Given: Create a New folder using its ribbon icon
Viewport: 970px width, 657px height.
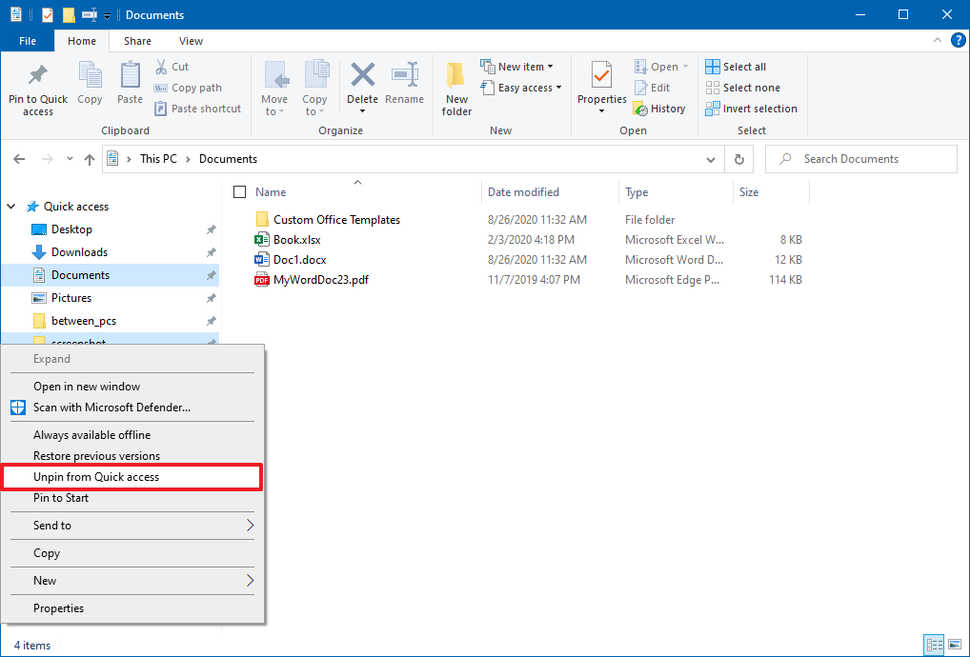Looking at the screenshot, I should point(456,88).
